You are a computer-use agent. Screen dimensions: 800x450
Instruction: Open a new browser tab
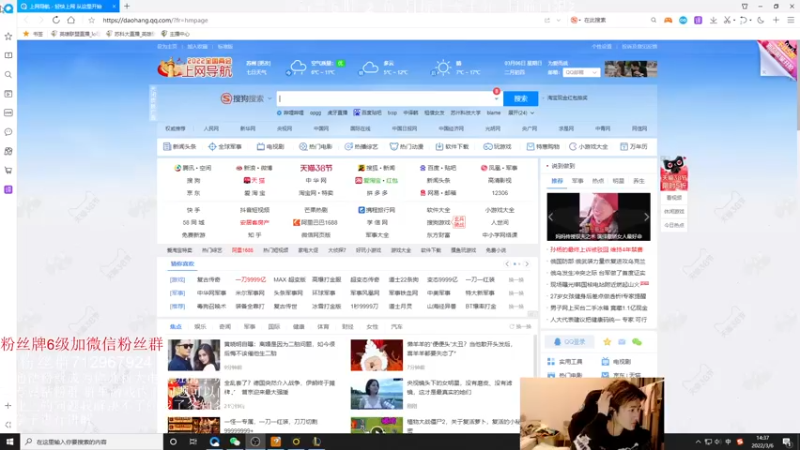click(x=127, y=6)
